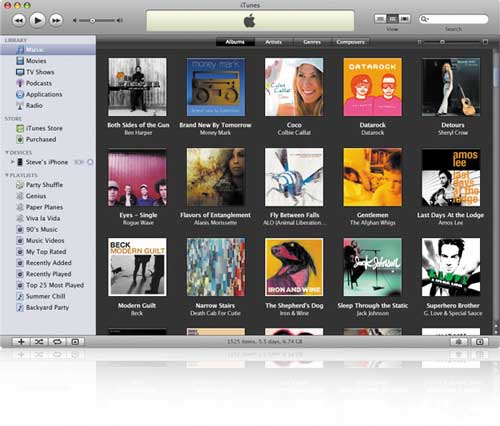
Task: Collapse the Playlists section triangle
Action: pos(7,175)
